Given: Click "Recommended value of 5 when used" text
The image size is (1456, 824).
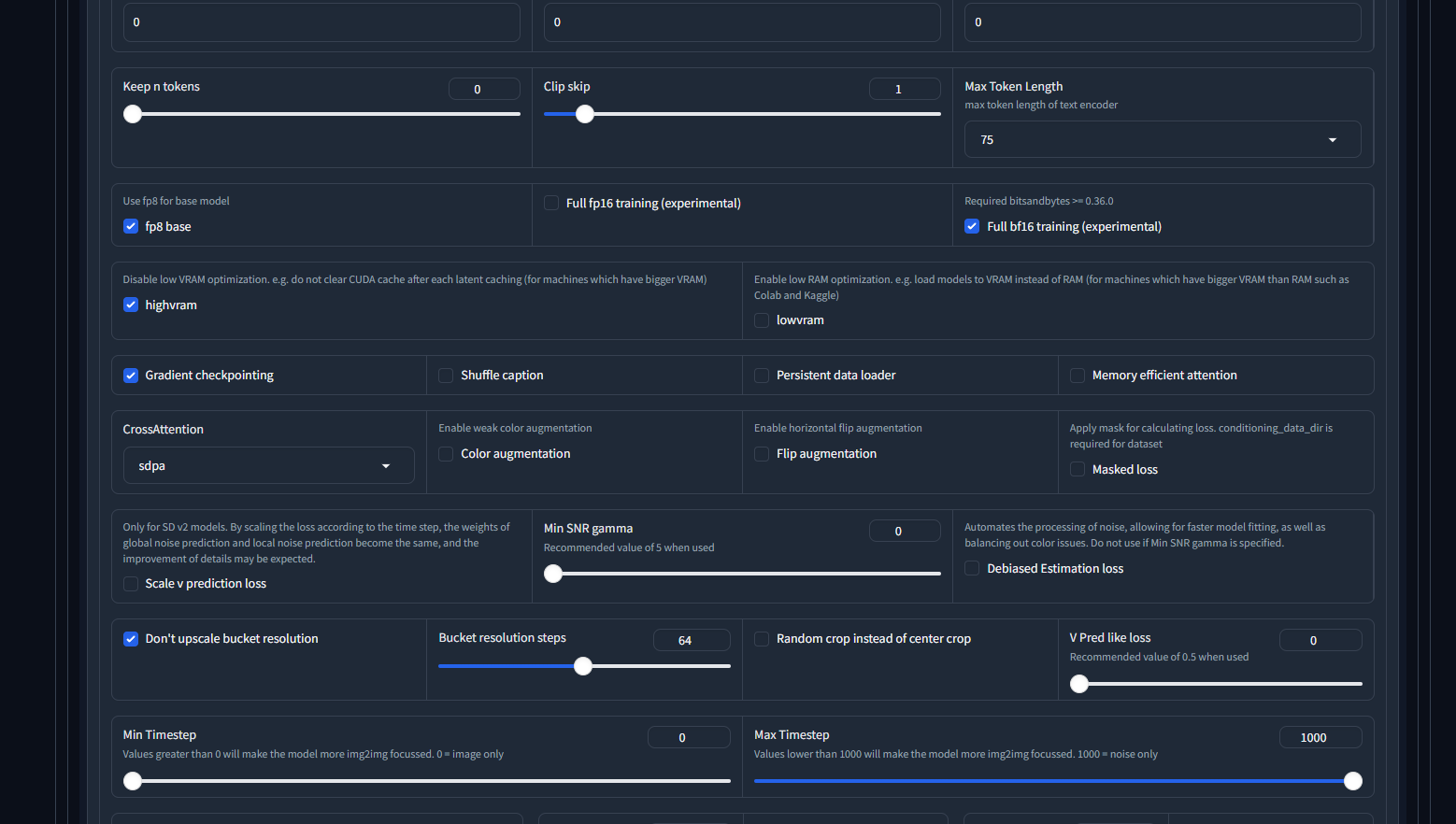Looking at the screenshot, I should click(629, 547).
